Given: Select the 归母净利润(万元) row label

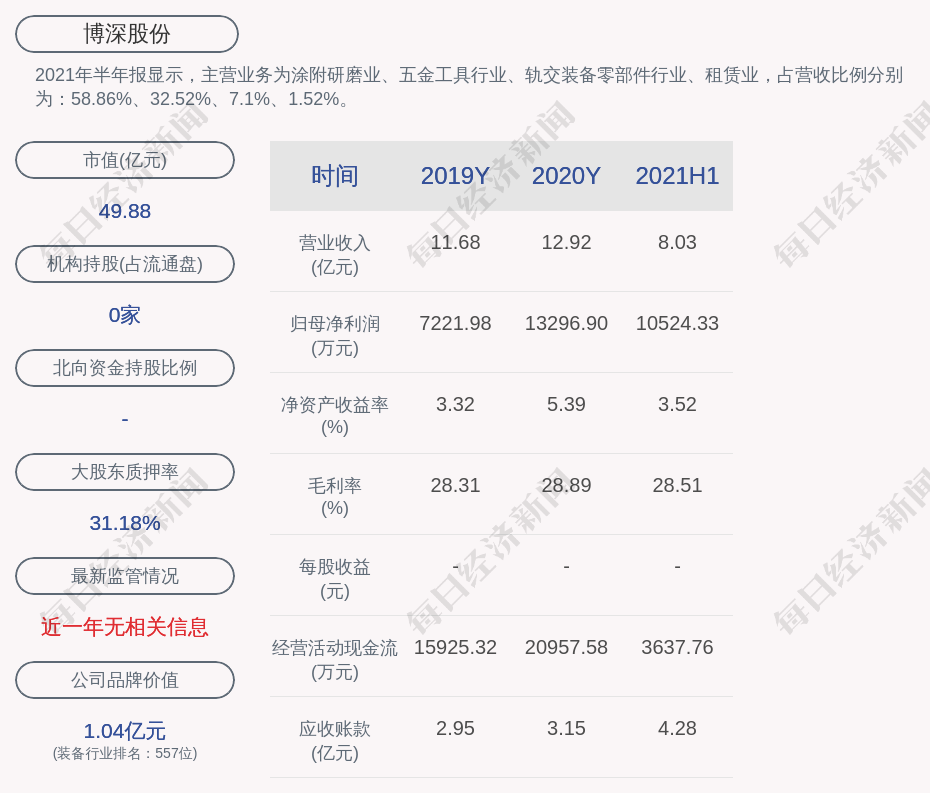Looking at the screenshot, I should pyautogui.click(x=335, y=336).
